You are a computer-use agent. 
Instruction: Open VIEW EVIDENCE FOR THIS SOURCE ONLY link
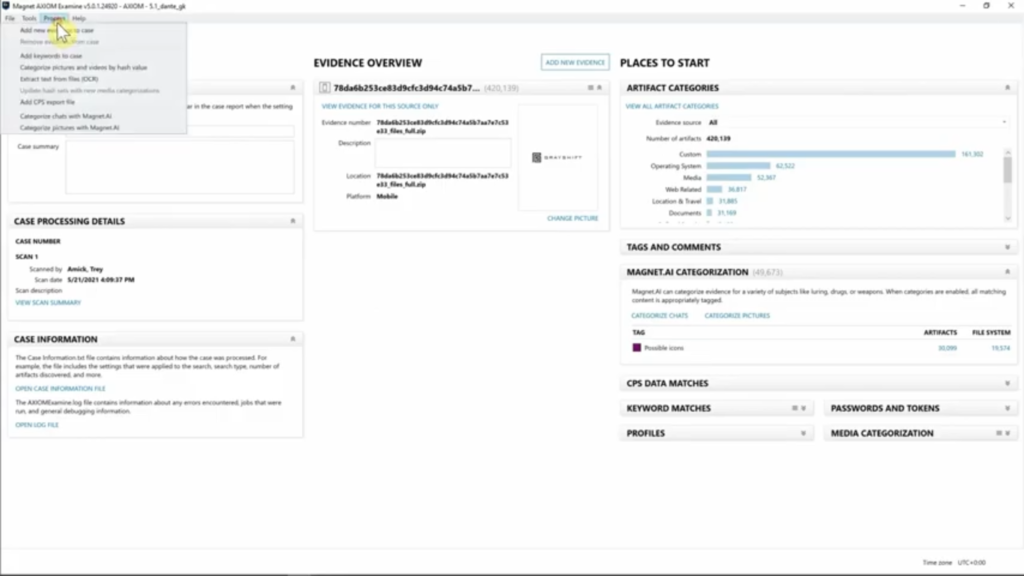click(380, 106)
